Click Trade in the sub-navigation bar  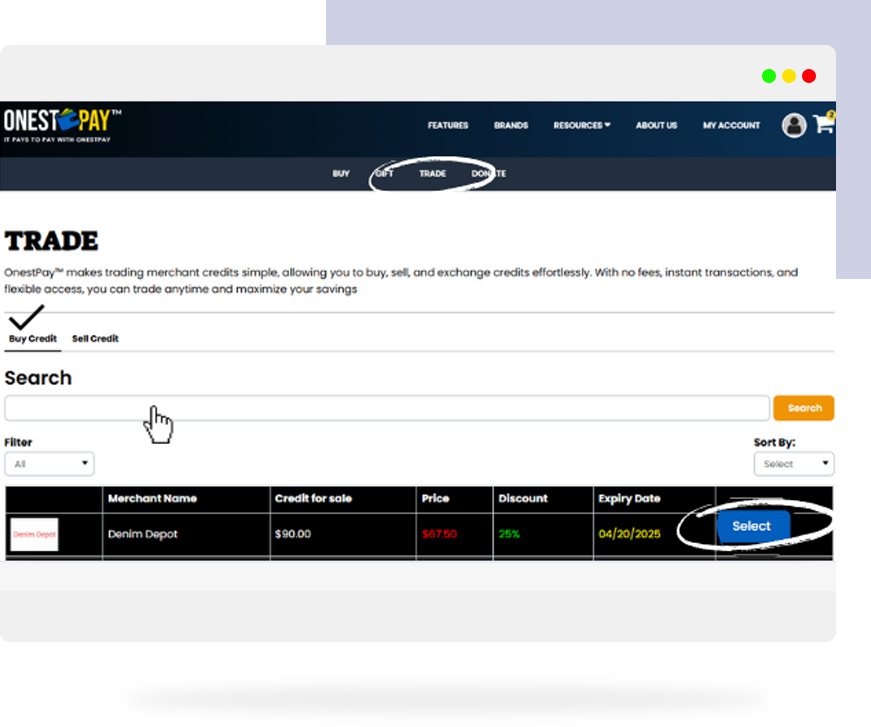pyautogui.click(x=432, y=174)
